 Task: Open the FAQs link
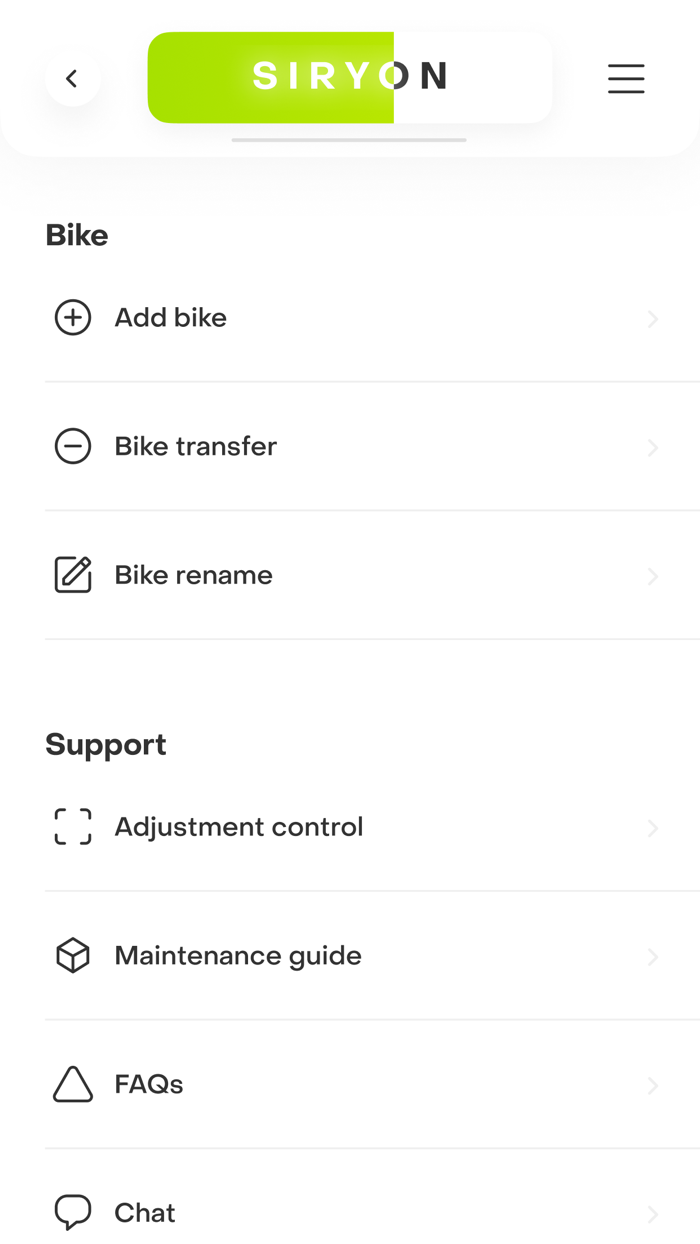149,1084
